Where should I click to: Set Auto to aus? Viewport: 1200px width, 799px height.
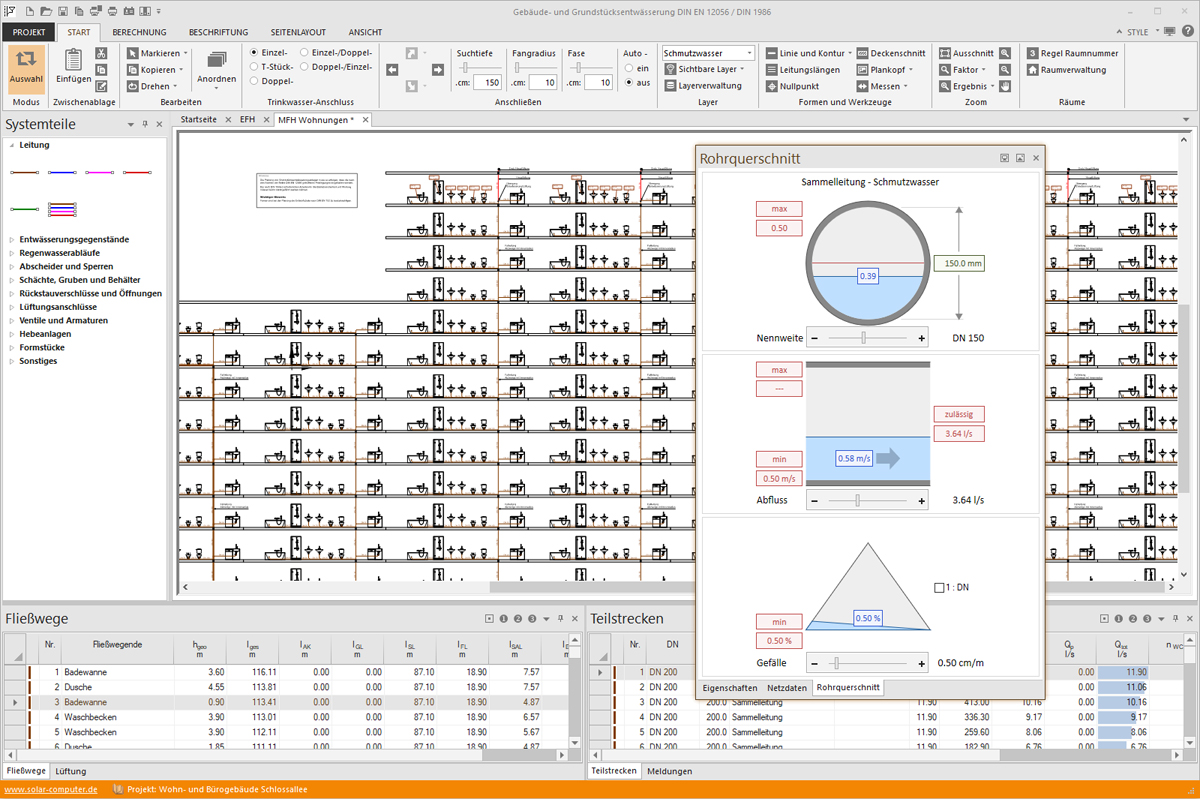point(628,83)
